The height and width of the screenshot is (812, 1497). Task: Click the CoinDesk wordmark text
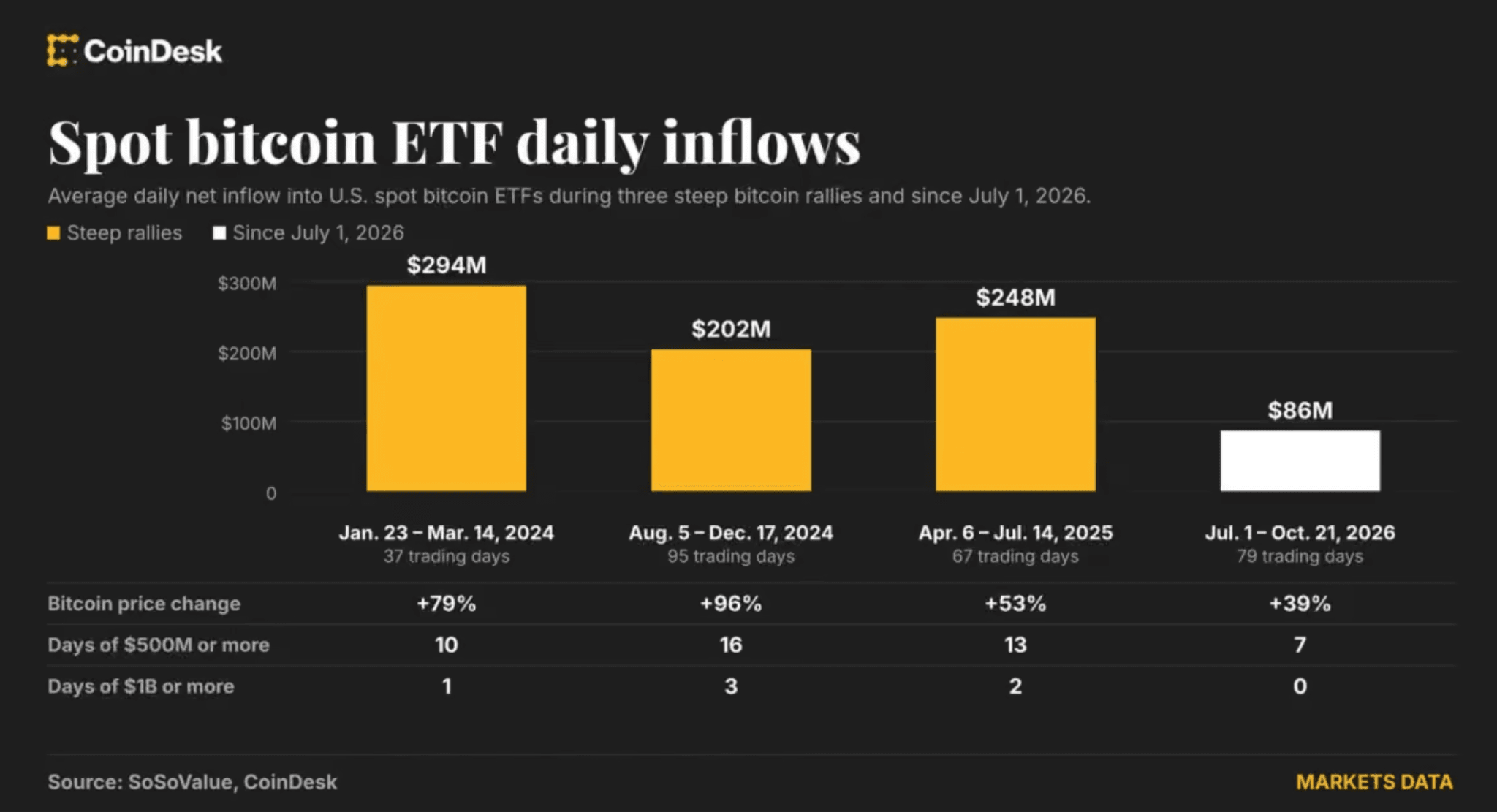tap(153, 51)
